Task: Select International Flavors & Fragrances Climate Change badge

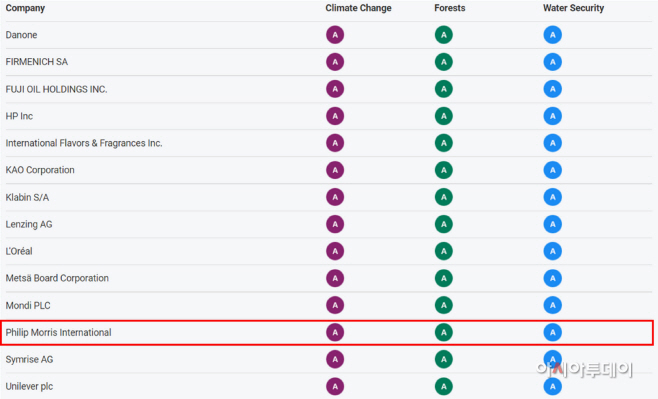Action: (335, 143)
